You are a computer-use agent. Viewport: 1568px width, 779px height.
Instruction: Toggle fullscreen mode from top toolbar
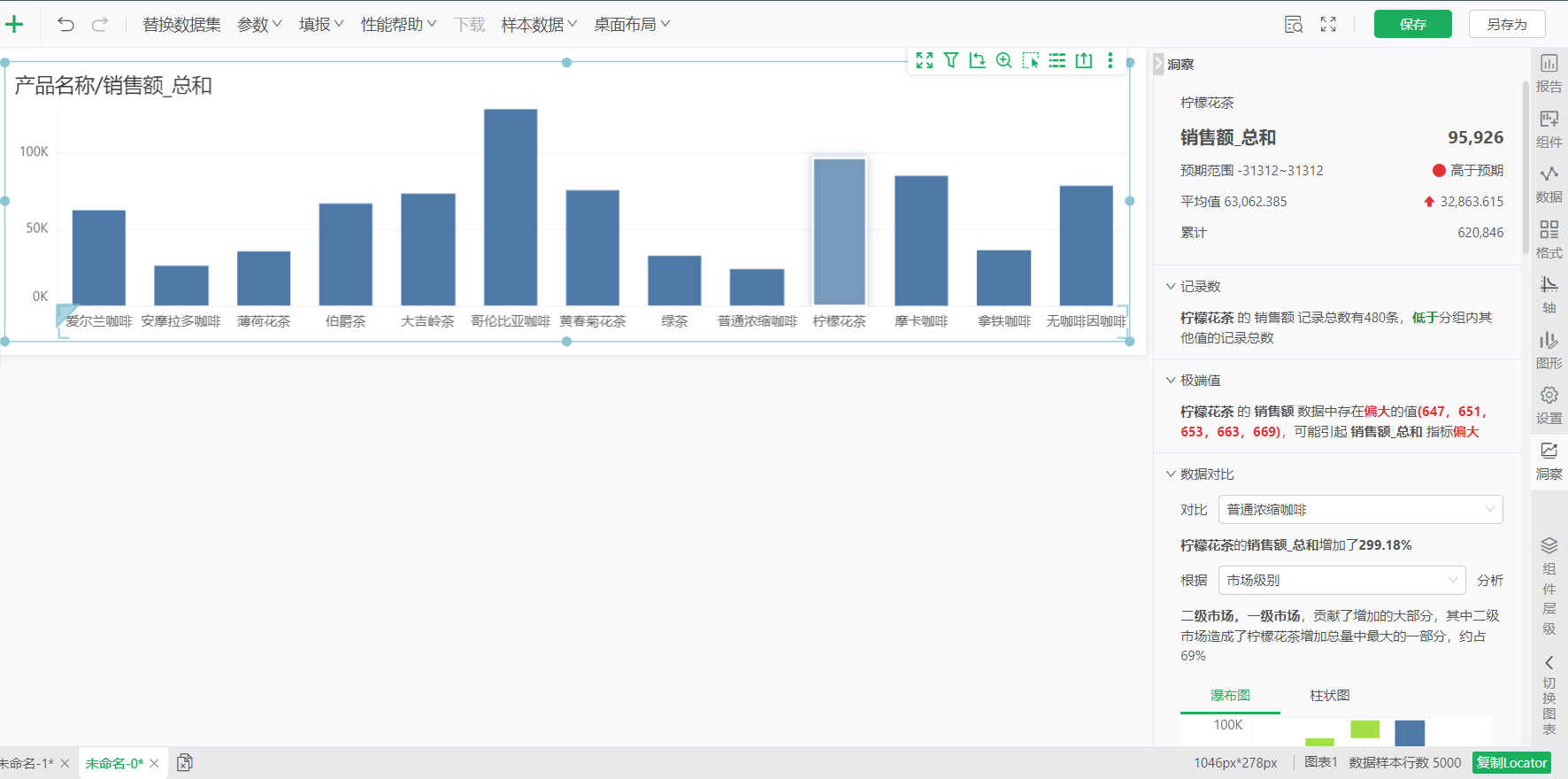[x=1328, y=25]
